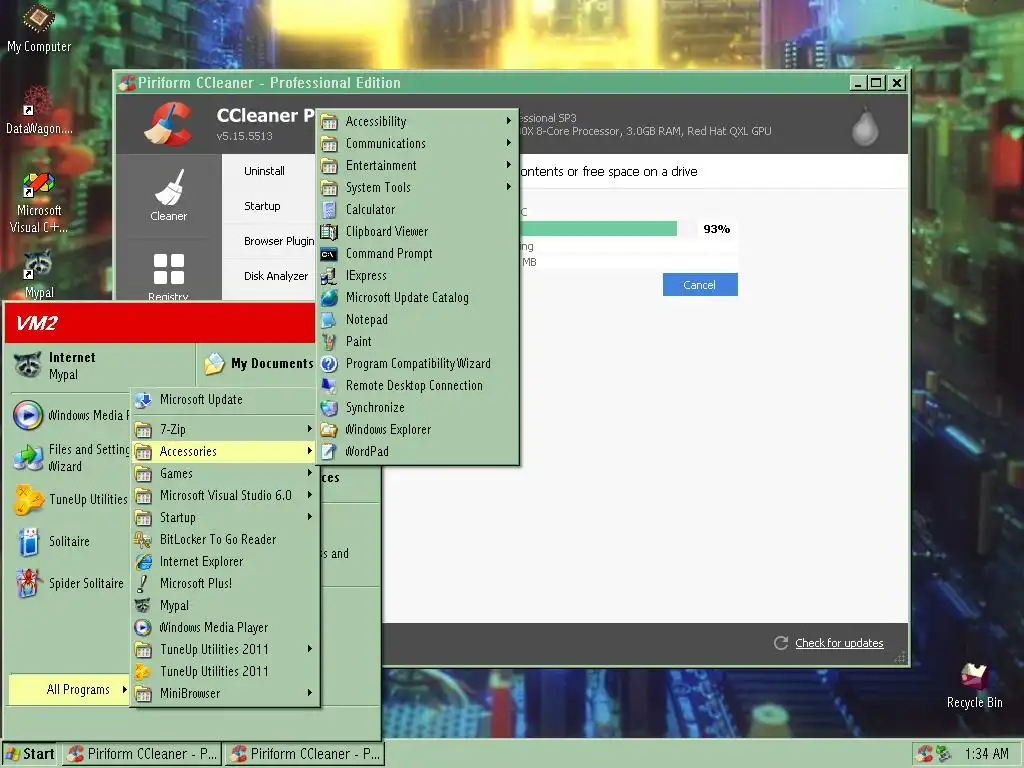This screenshot has width=1024, height=768.
Task: Launch IExpress from Accessories
Action: (417, 276)
